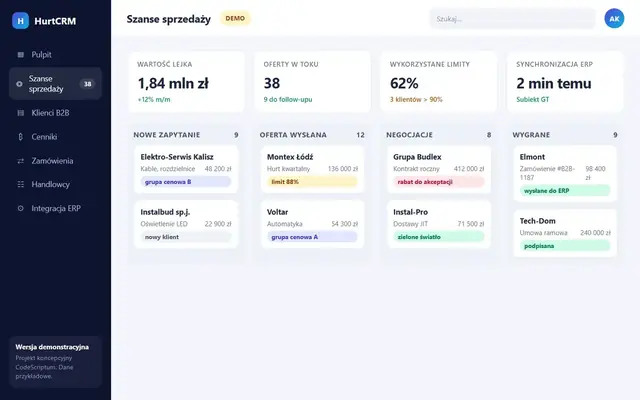The width and height of the screenshot is (640, 400).
Task: Open the Grupa Budlex deal card
Action: pos(439,169)
